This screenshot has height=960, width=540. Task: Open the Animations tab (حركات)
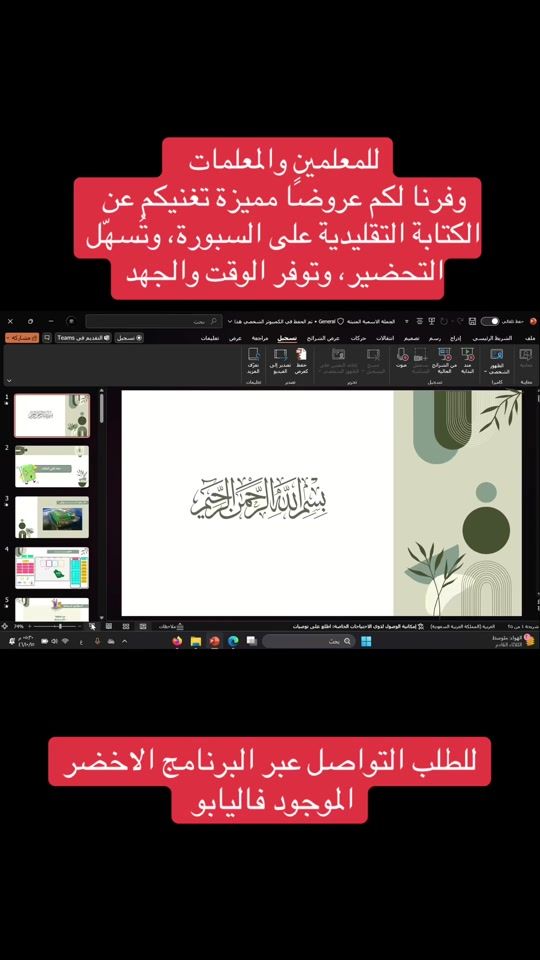pos(359,338)
